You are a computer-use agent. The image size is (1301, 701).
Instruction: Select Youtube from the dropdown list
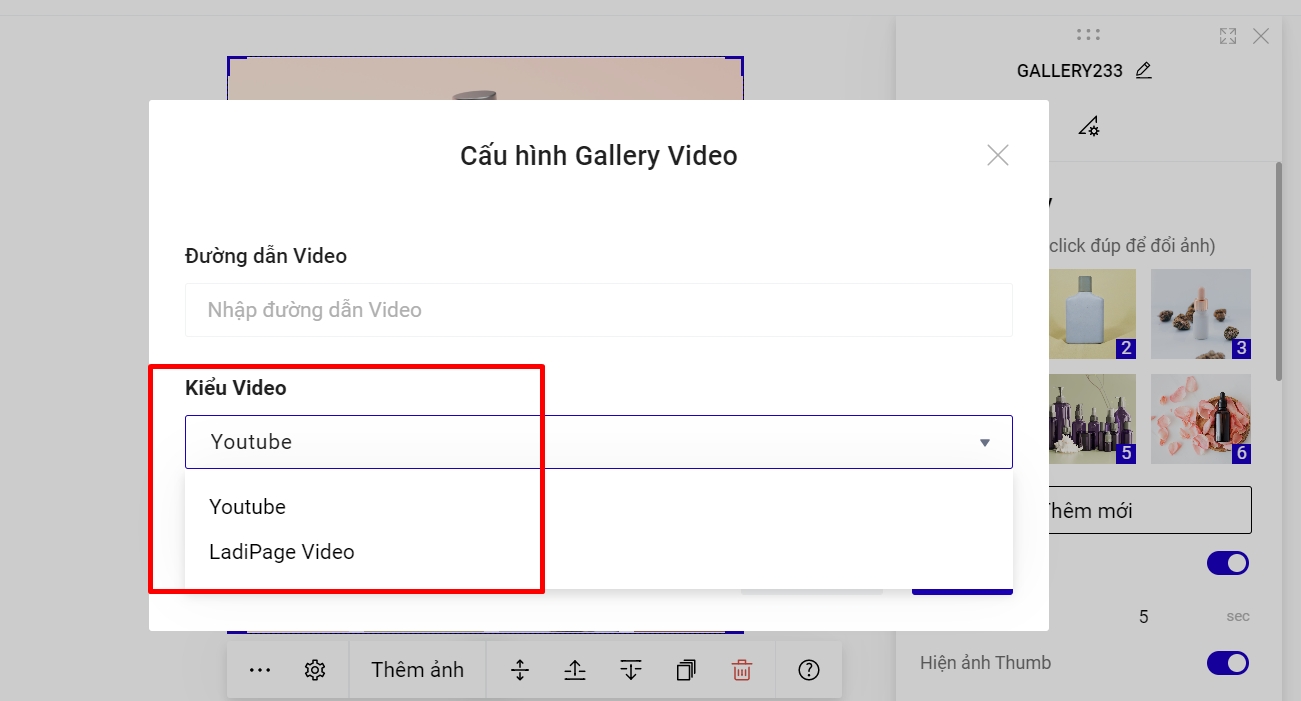(x=248, y=507)
